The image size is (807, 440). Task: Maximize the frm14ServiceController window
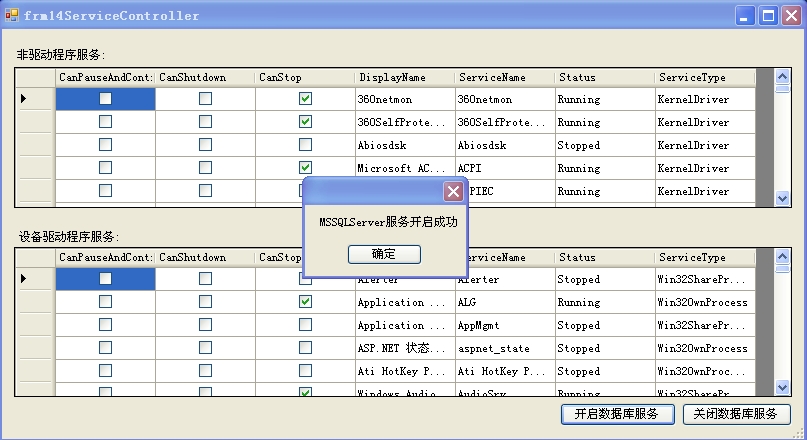[x=768, y=16]
